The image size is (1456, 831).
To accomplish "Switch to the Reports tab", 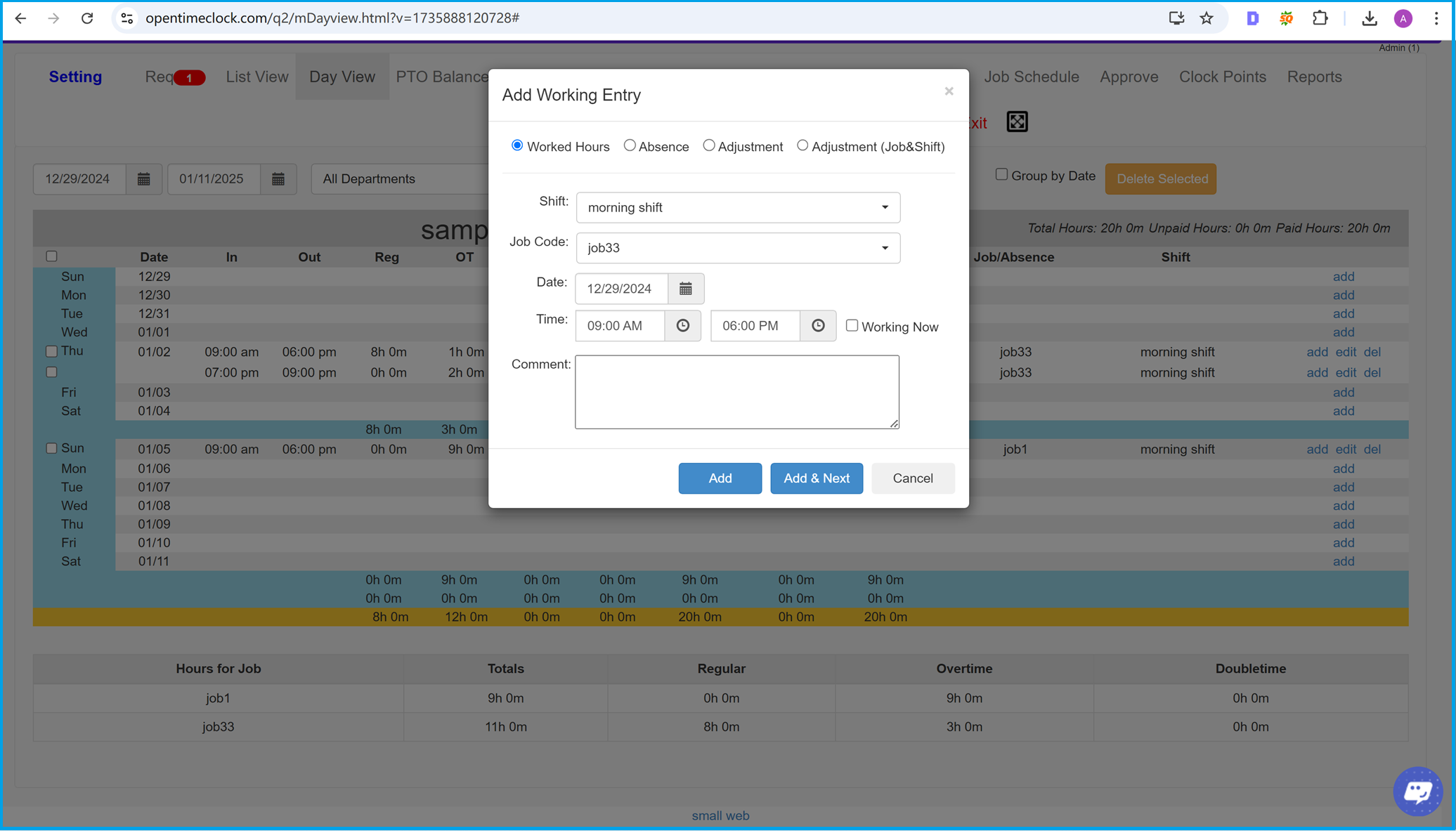I will pyautogui.click(x=1314, y=76).
